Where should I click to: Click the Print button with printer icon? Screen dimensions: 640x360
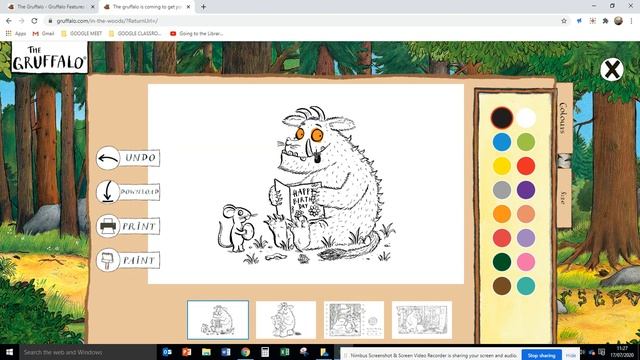[128, 226]
